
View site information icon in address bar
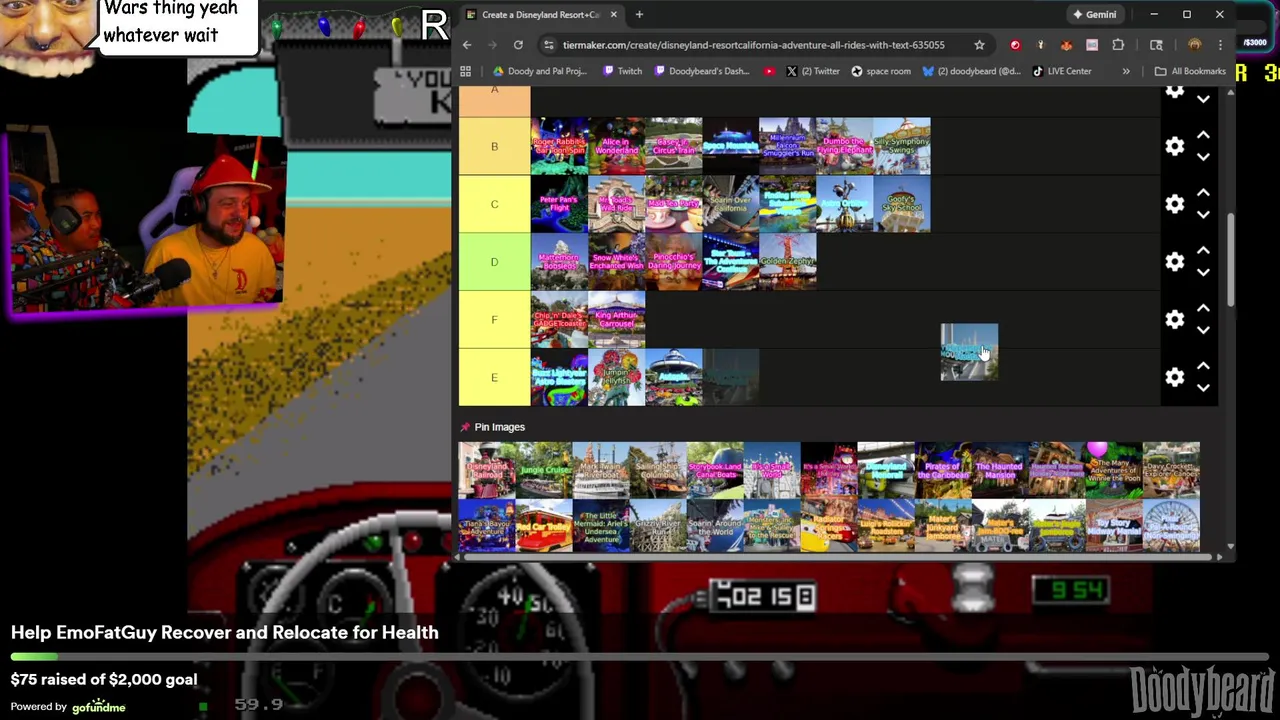pyautogui.click(x=548, y=45)
